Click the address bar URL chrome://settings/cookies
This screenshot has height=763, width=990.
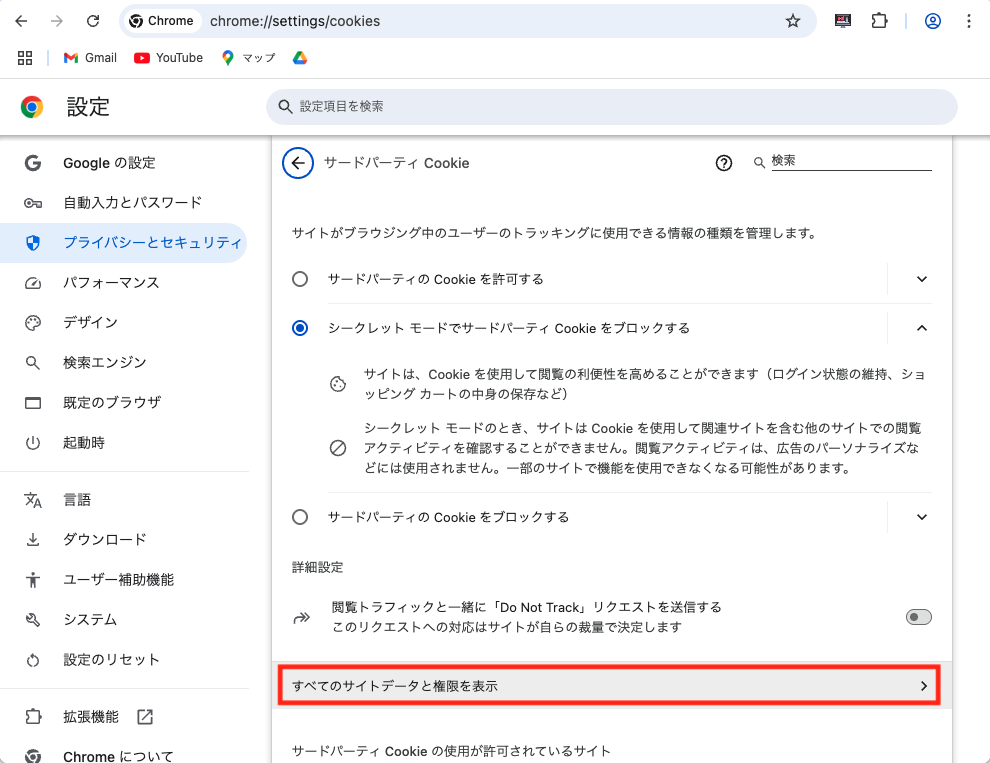point(295,21)
